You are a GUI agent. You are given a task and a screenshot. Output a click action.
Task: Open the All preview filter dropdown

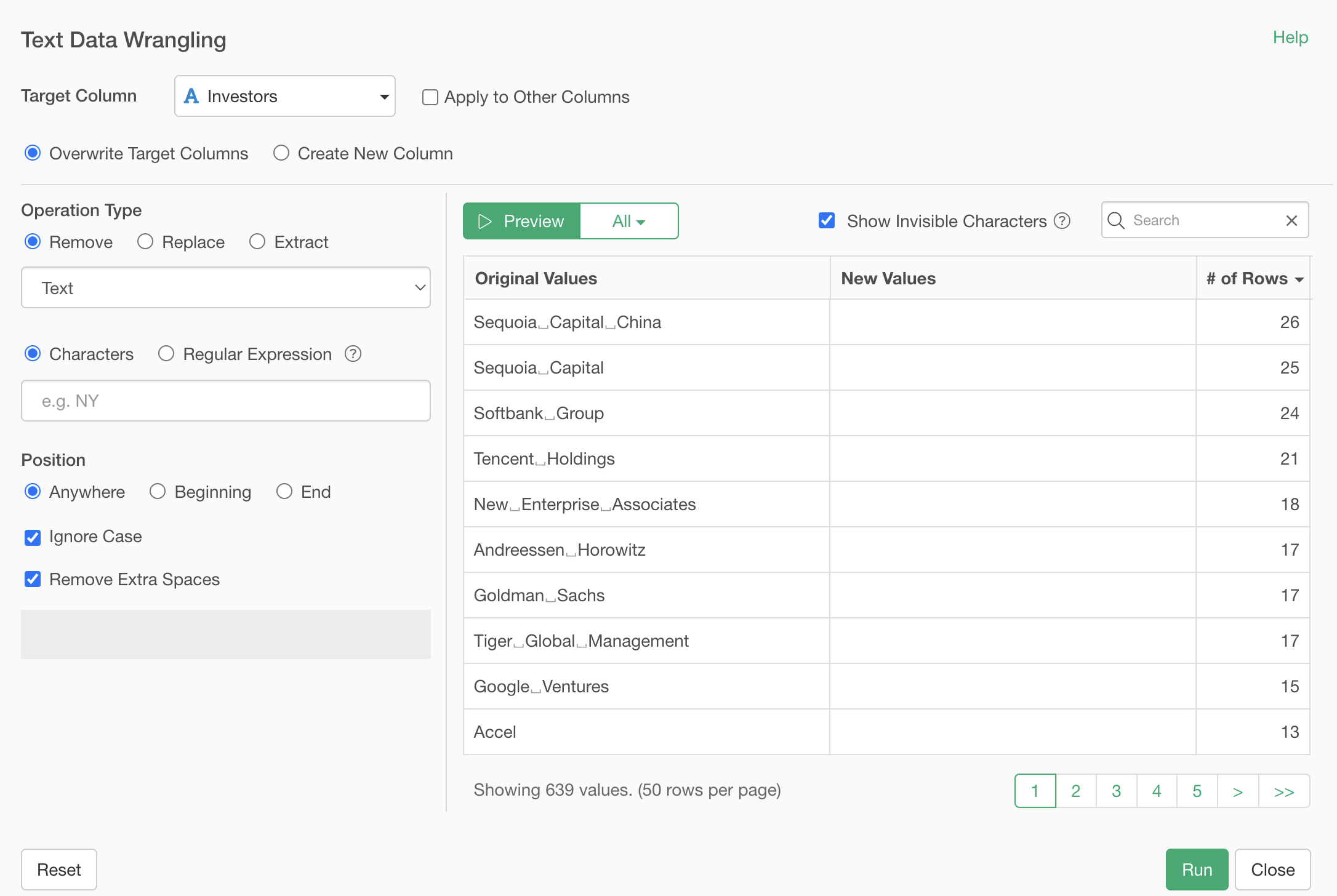coord(629,221)
